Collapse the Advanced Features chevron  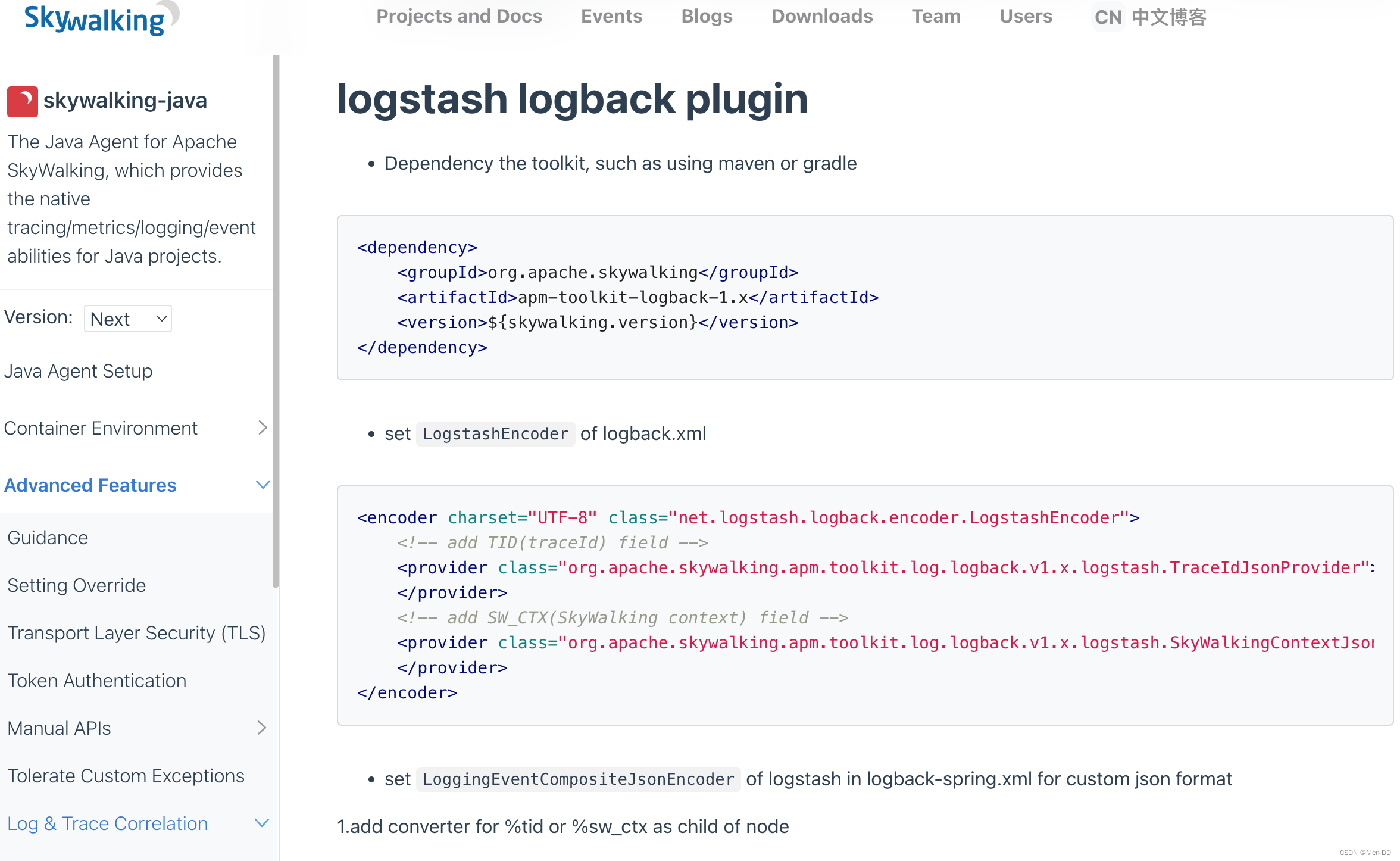pyautogui.click(x=262, y=485)
